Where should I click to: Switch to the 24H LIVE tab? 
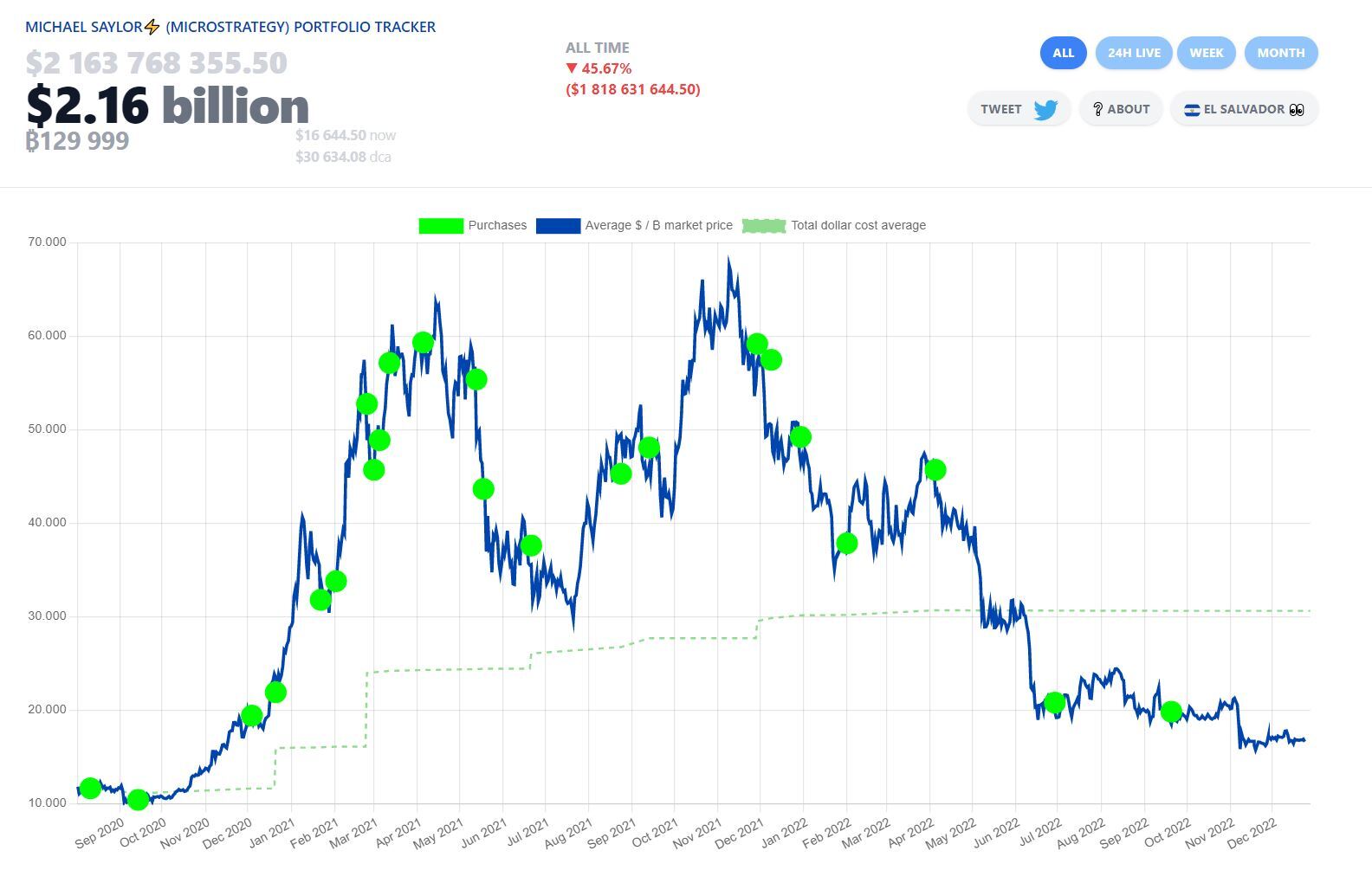click(x=1134, y=53)
